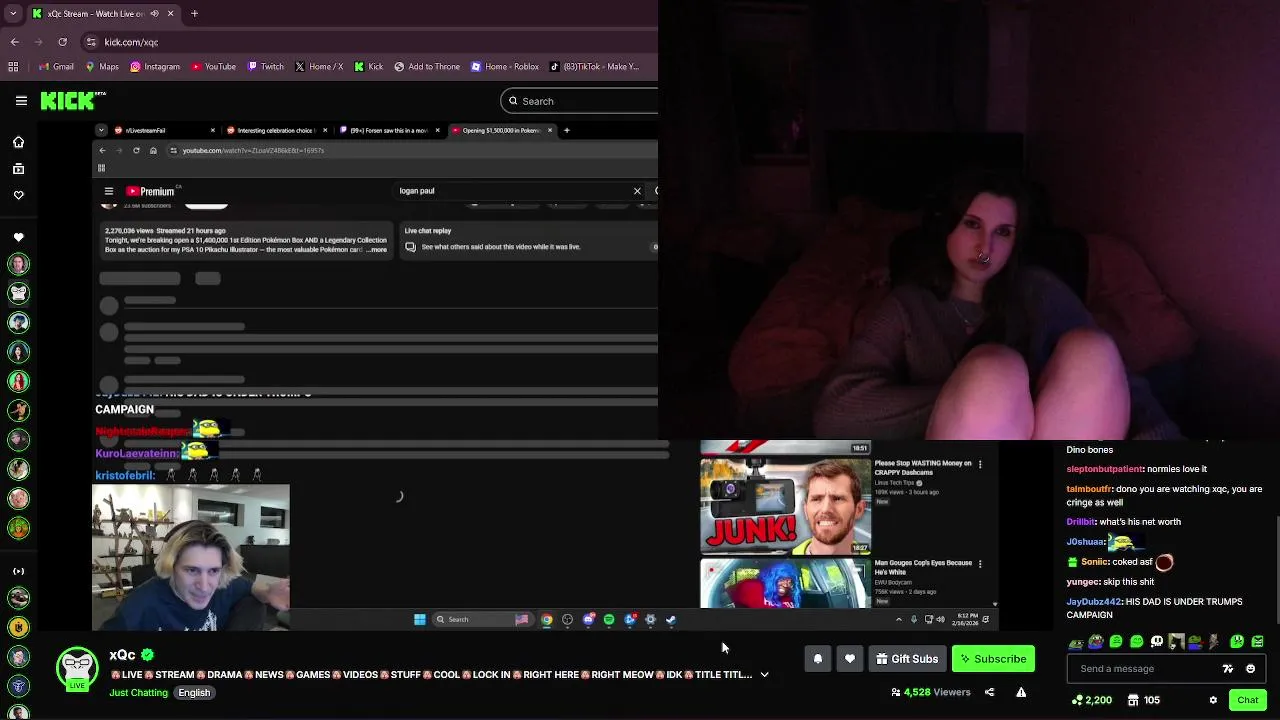Image resolution: width=1280 pixels, height=720 pixels.
Task: Click the English language tag
Action: [194, 693]
